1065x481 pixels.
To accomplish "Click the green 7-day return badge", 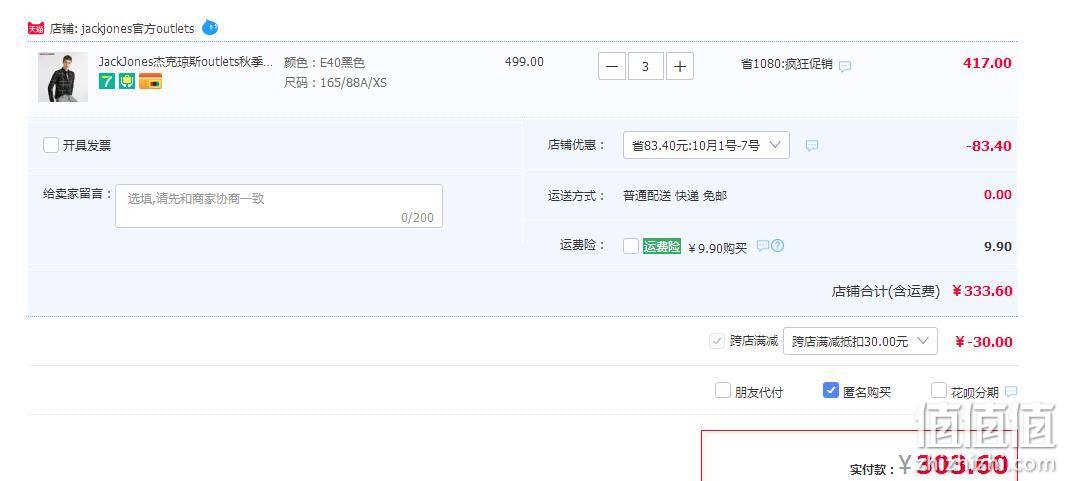I will 107,82.
